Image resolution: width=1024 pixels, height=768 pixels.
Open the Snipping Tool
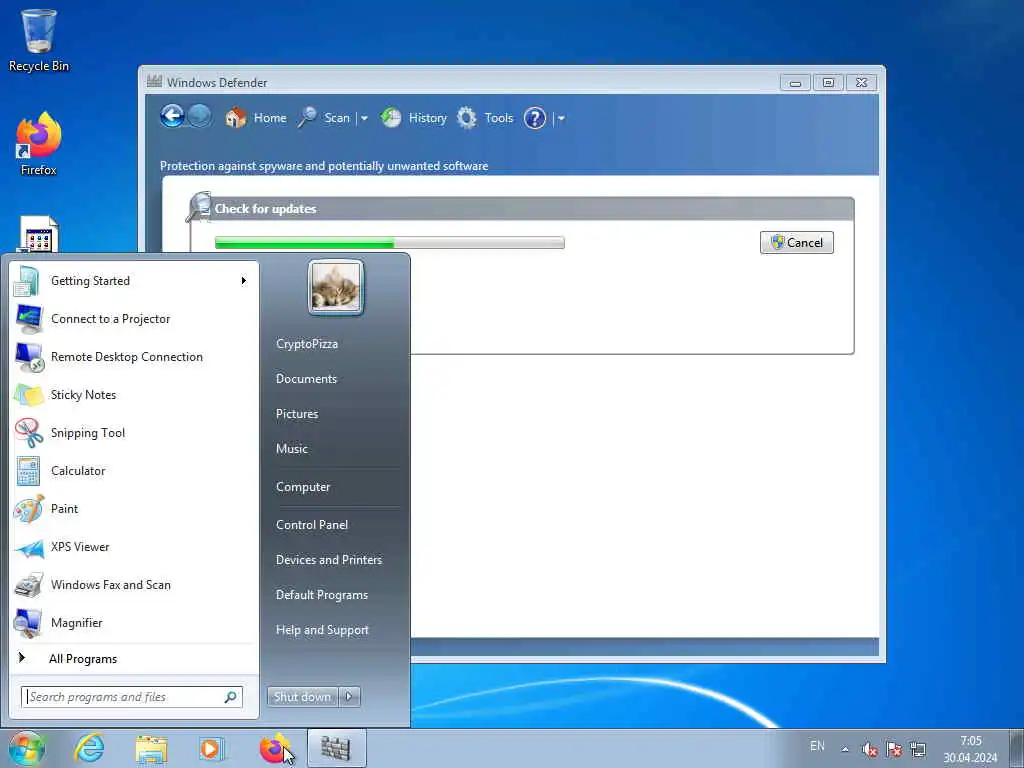[x=133, y=433]
